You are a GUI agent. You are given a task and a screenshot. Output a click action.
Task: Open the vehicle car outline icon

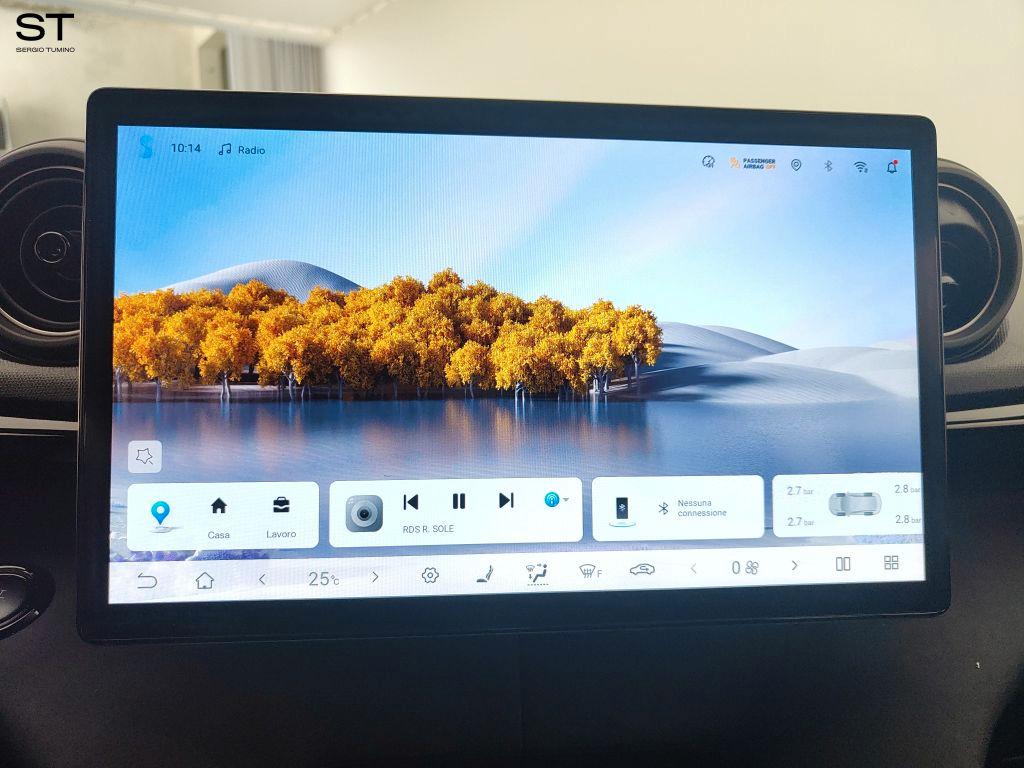pos(642,570)
